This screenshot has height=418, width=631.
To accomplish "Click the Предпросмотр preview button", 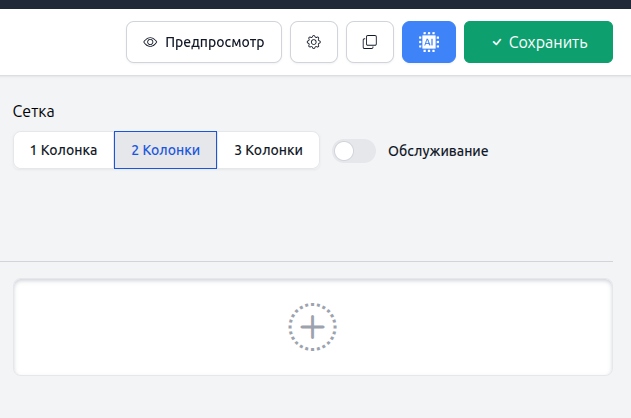I will [204, 42].
